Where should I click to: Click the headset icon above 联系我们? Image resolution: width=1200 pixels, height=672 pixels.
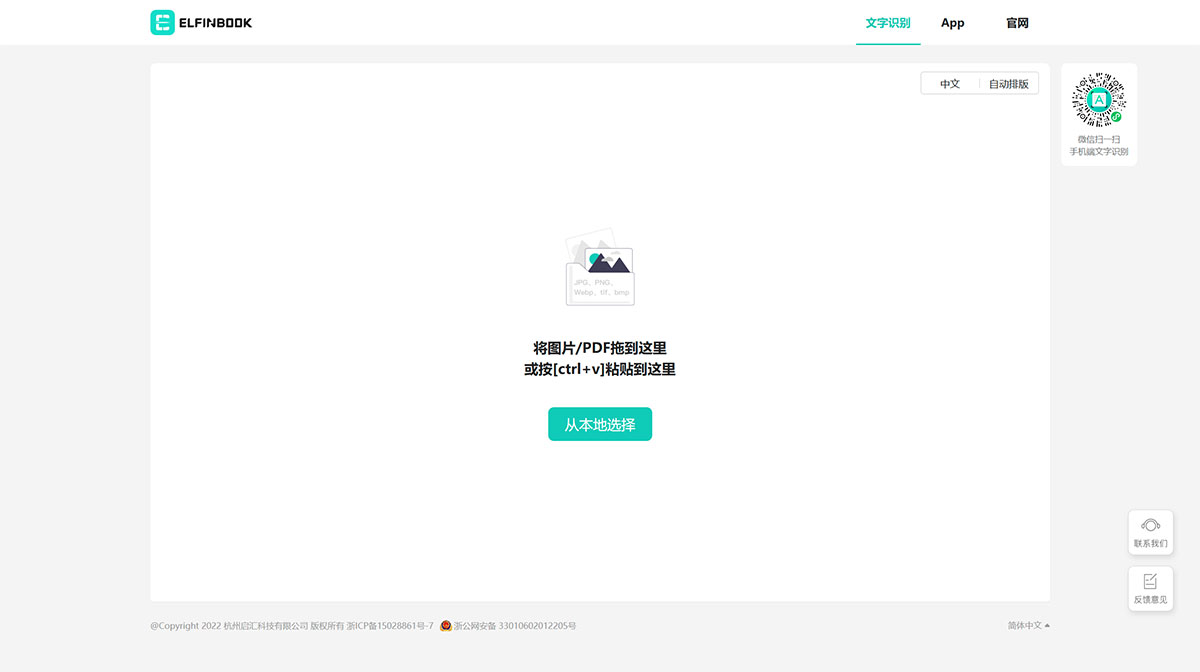(1150, 525)
